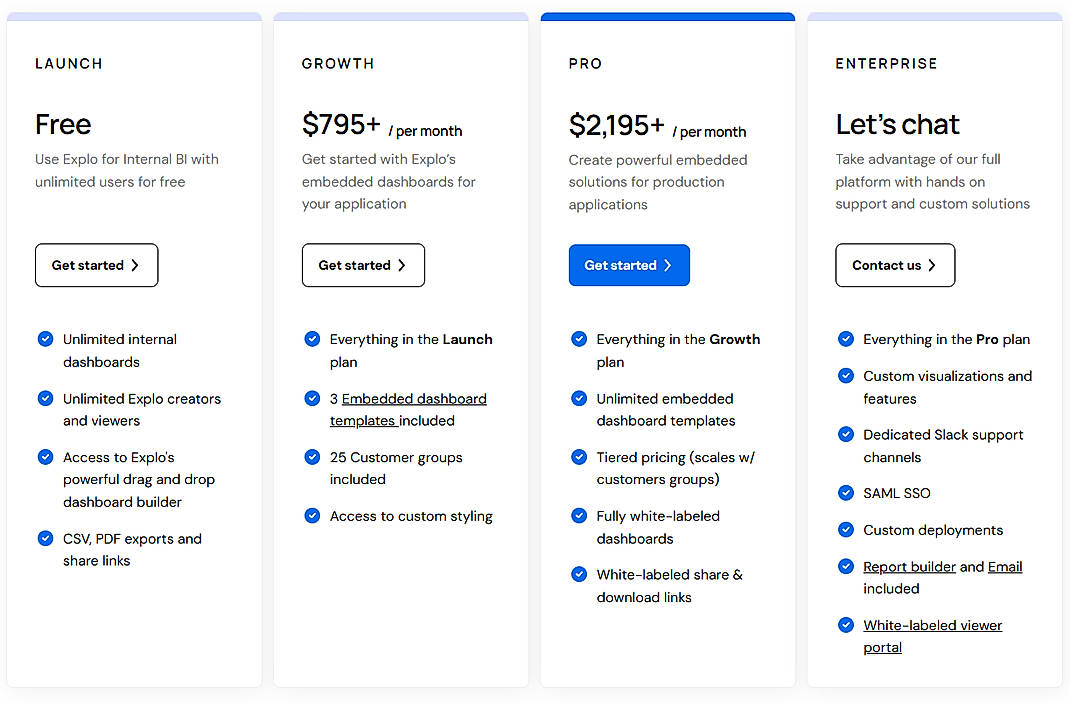Click 'Unlimited Explo creators and viewers' text
The width and height of the screenshot is (1070, 703).
[x=142, y=410]
